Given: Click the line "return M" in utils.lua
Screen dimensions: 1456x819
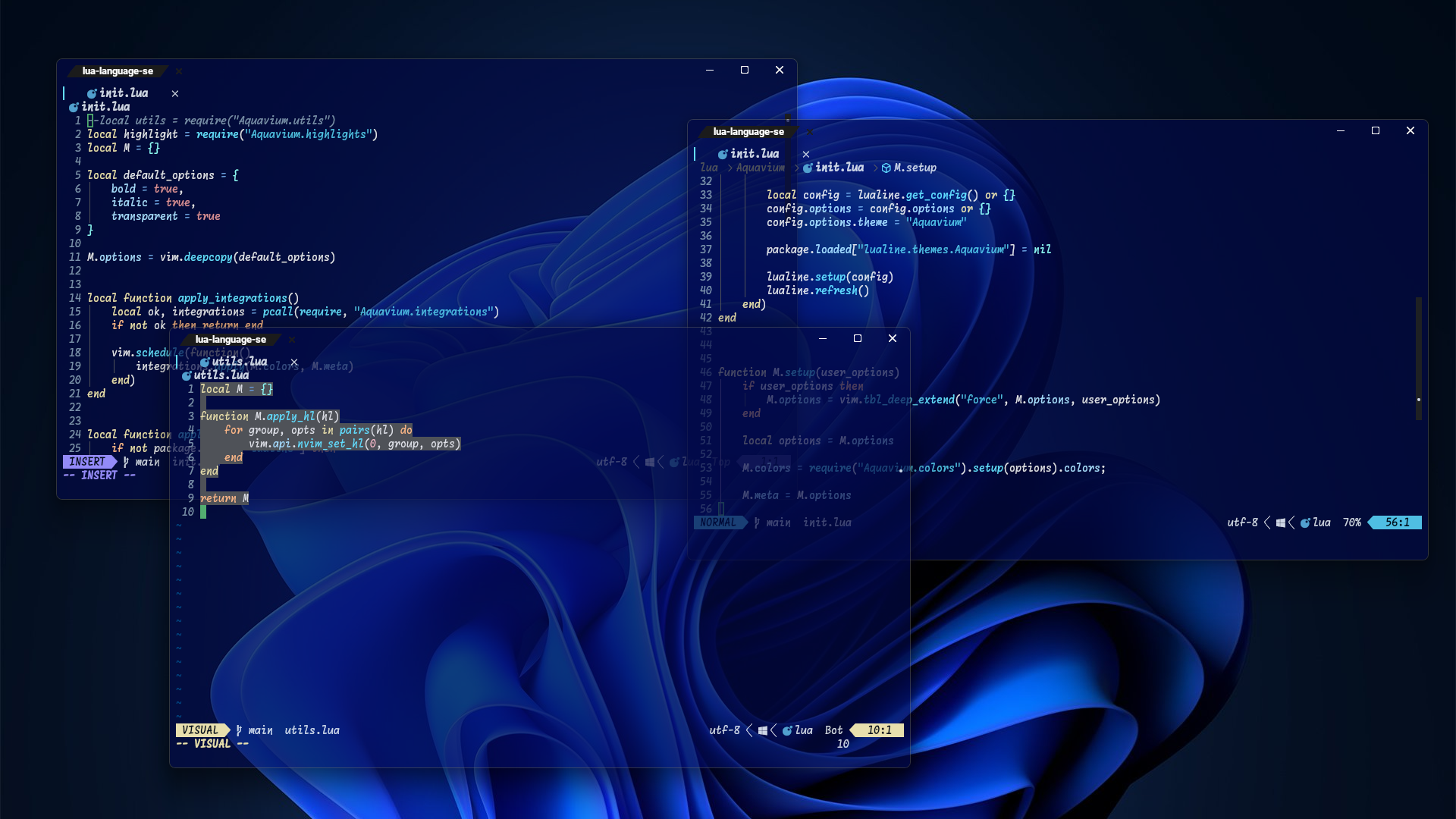Looking at the screenshot, I should [224, 498].
